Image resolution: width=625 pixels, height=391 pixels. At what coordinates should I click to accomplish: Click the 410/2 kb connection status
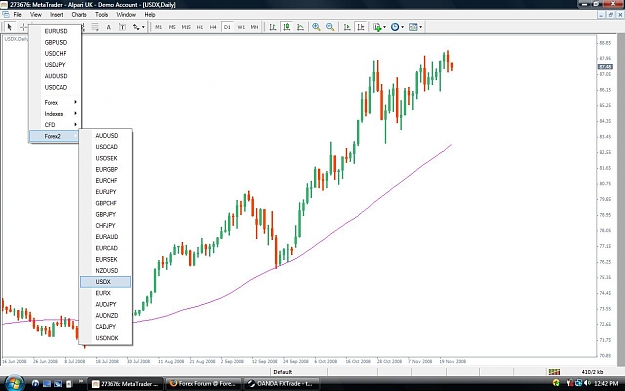click(x=592, y=372)
